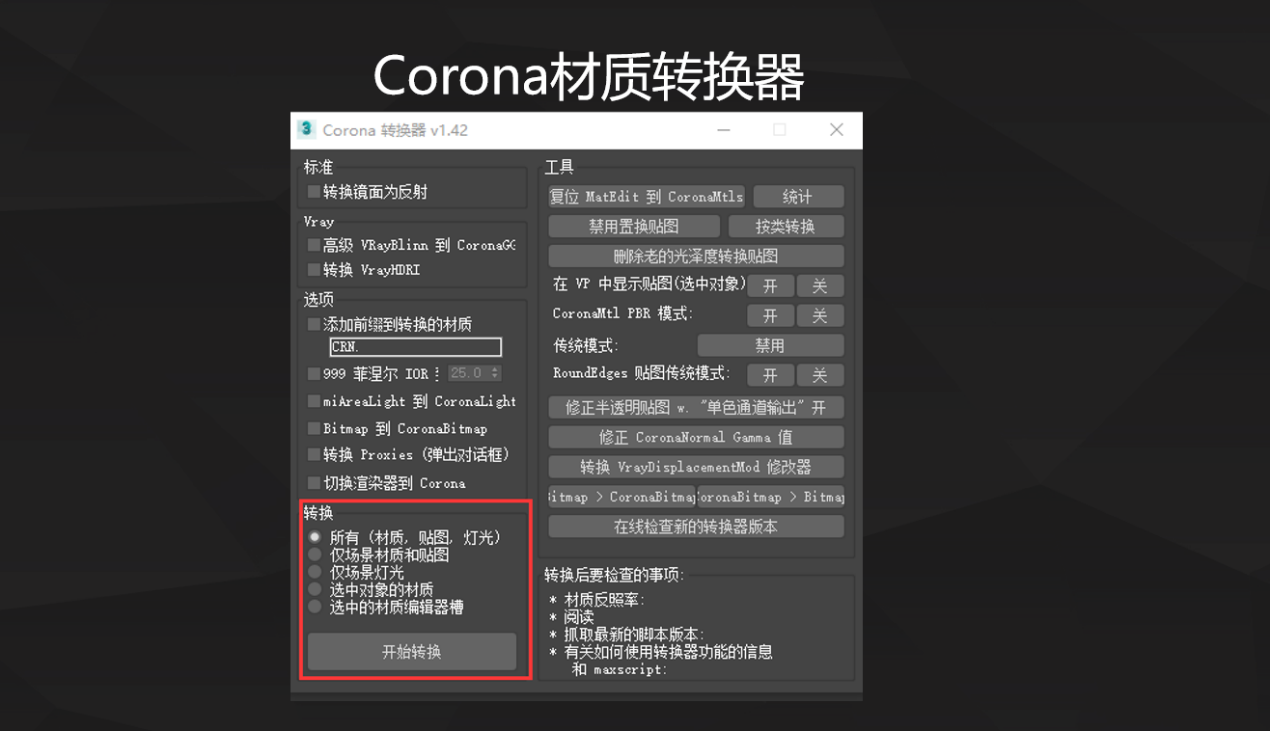Set RoundEdges 贴图传统模式 to 开

click(x=770, y=375)
